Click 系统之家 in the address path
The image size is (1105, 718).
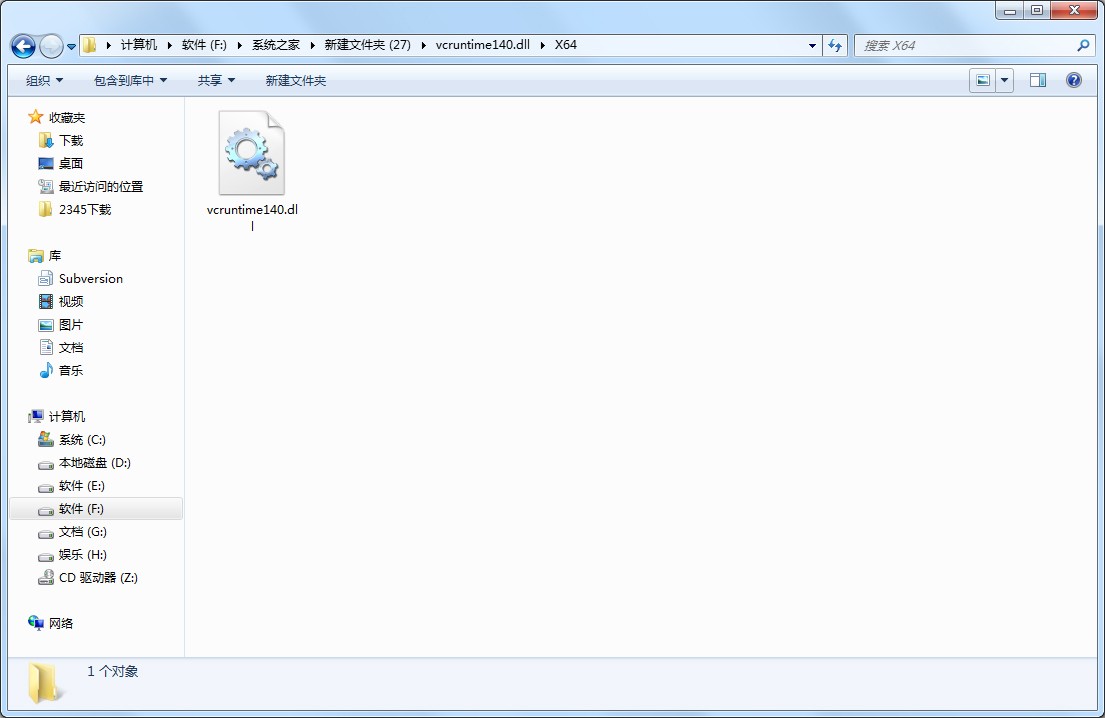pyautogui.click(x=275, y=45)
